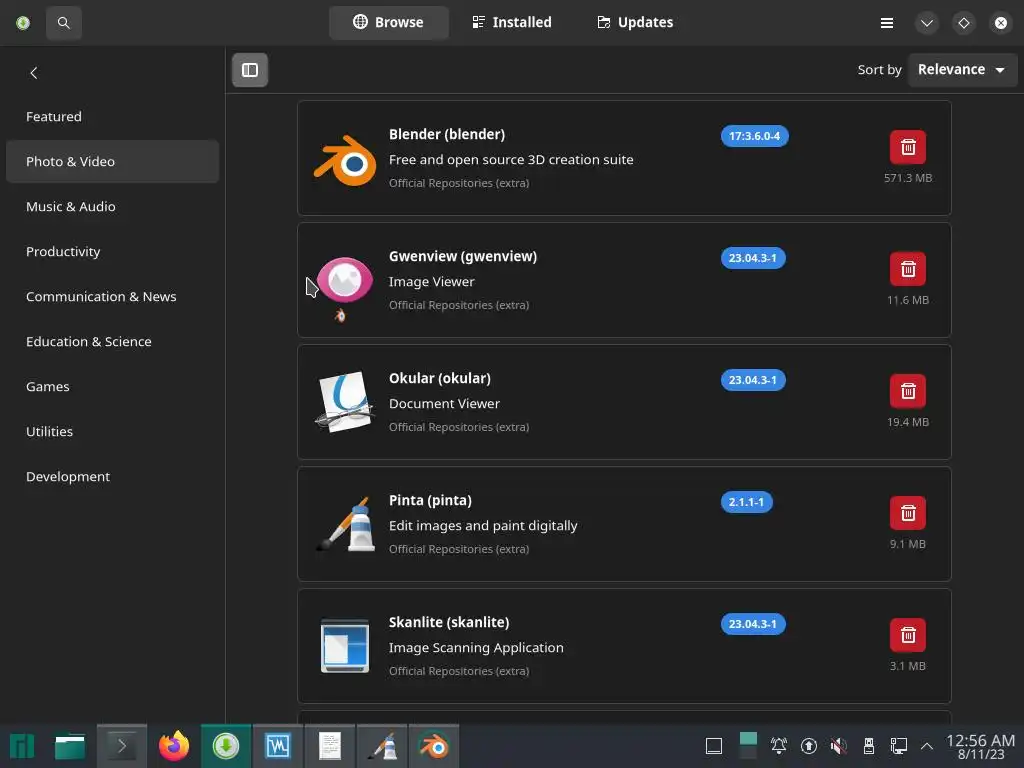Select the Music & Audio category
The width and height of the screenshot is (1024, 768).
(112, 206)
